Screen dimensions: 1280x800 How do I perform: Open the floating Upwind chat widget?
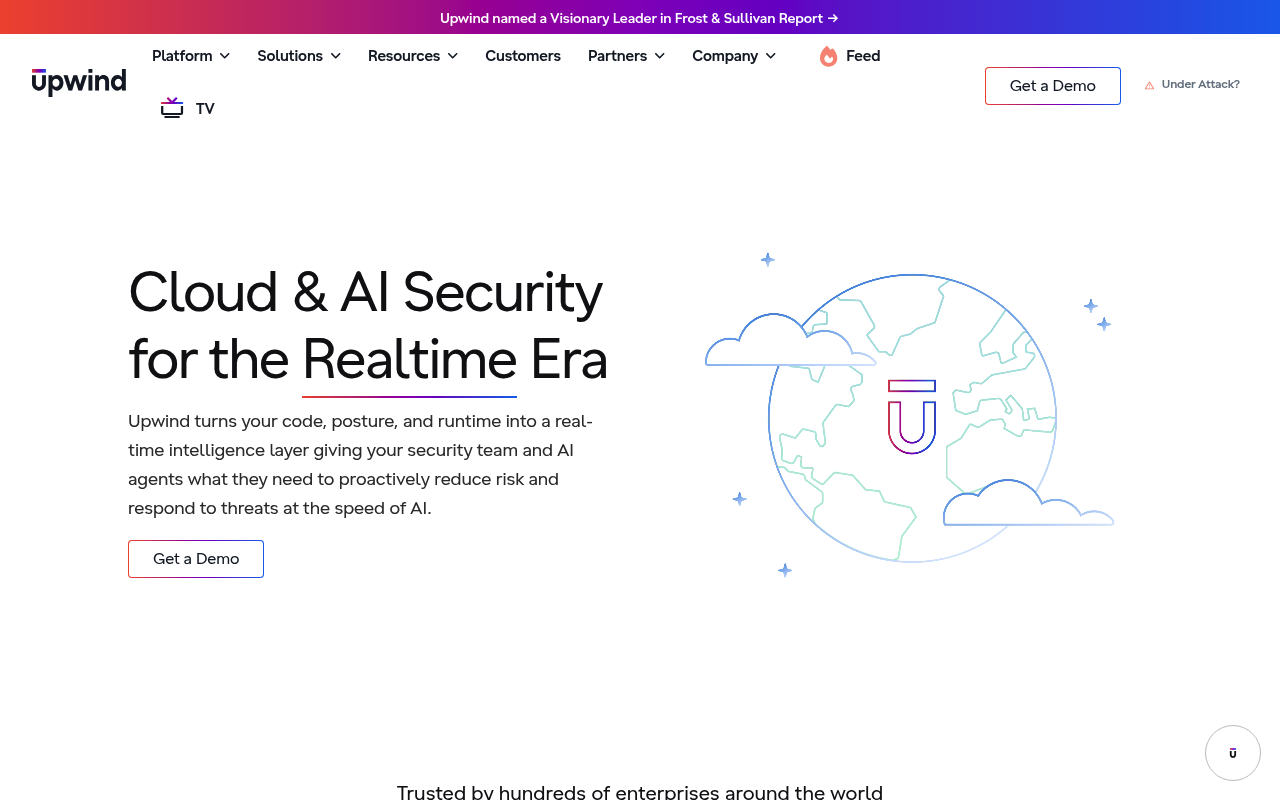(x=1232, y=753)
